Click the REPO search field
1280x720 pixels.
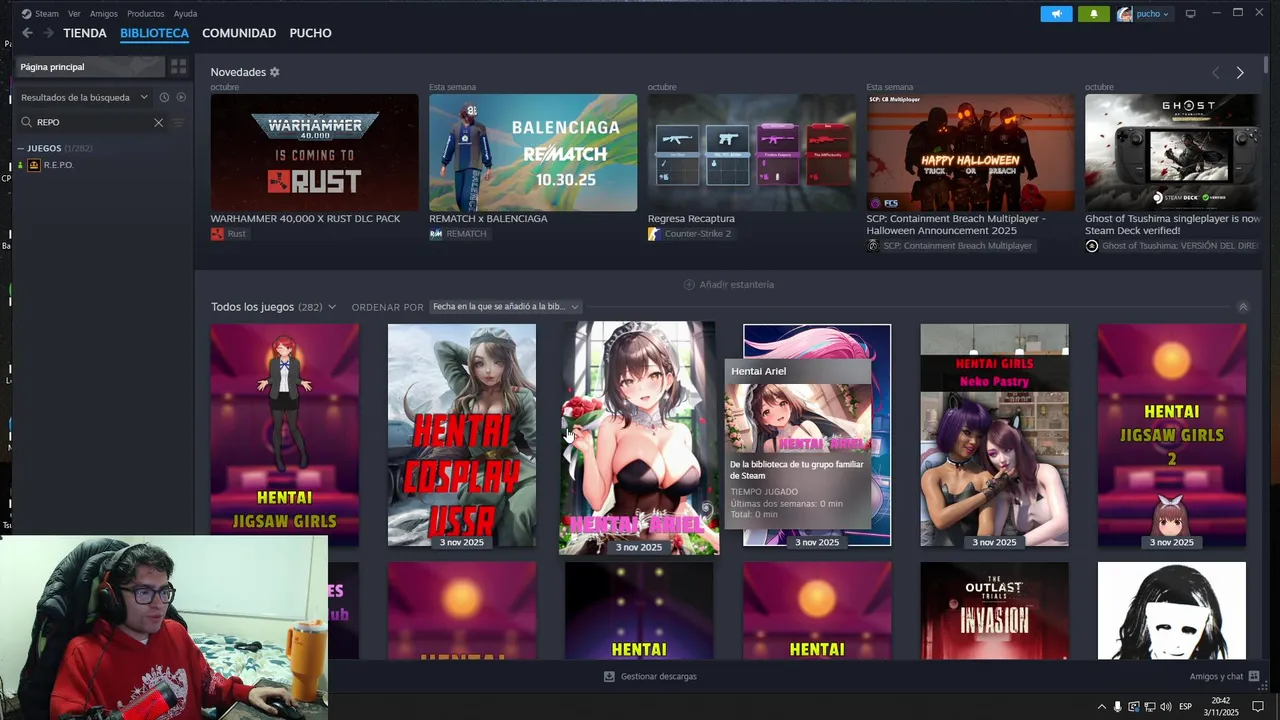click(93, 122)
